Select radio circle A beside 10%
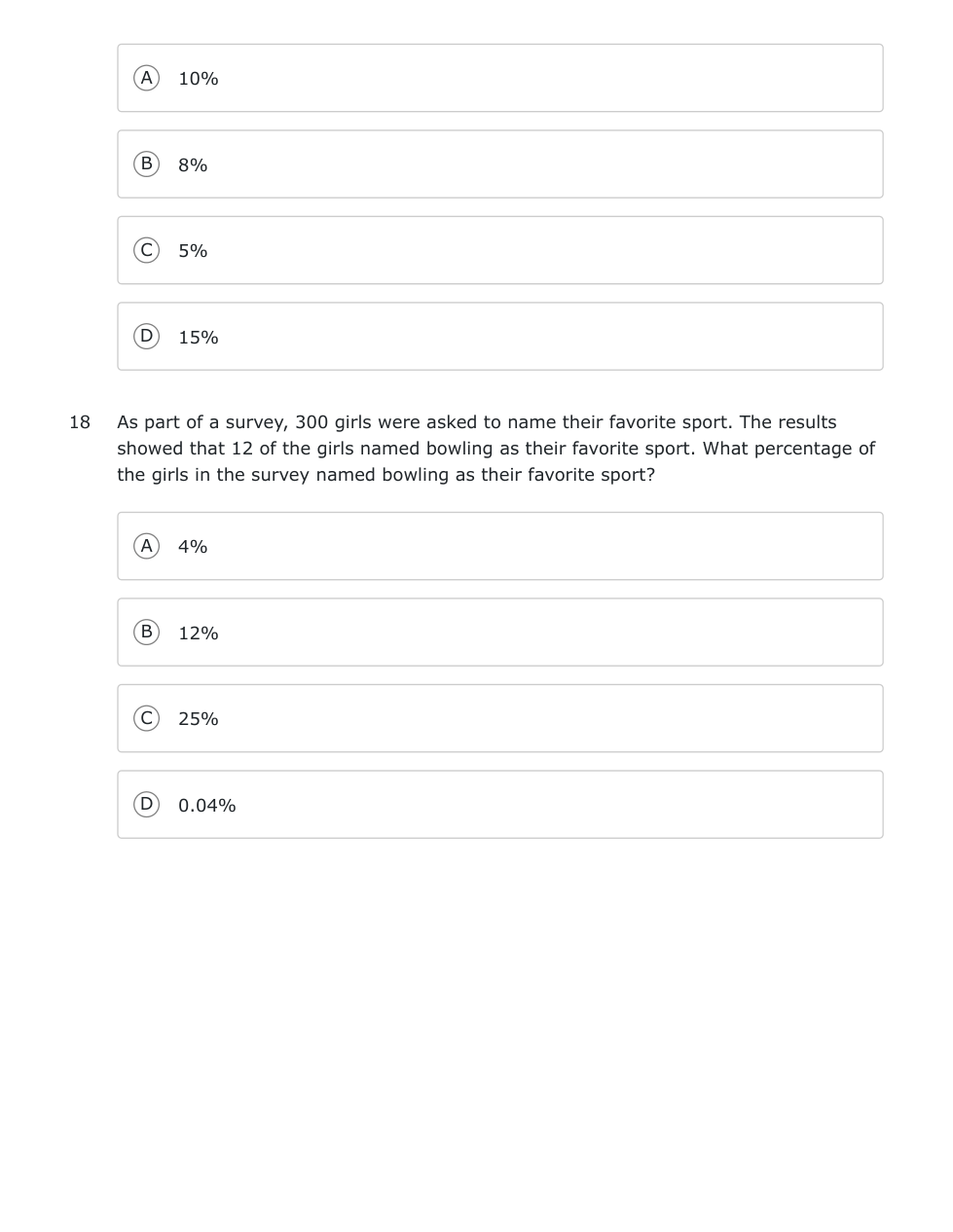This screenshot has height=1232, width=953. tap(146, 78)
